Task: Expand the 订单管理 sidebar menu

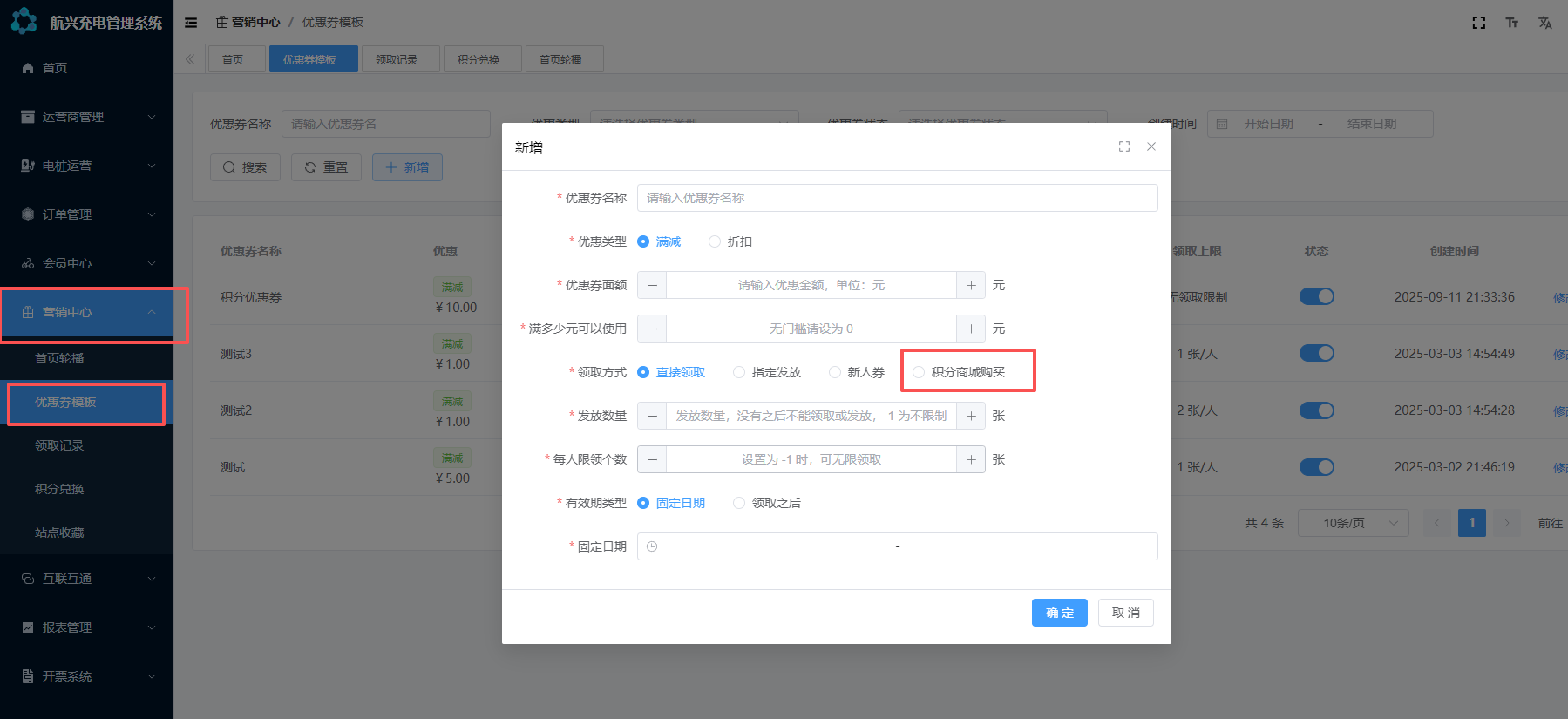Action: (x=87, y=214)
